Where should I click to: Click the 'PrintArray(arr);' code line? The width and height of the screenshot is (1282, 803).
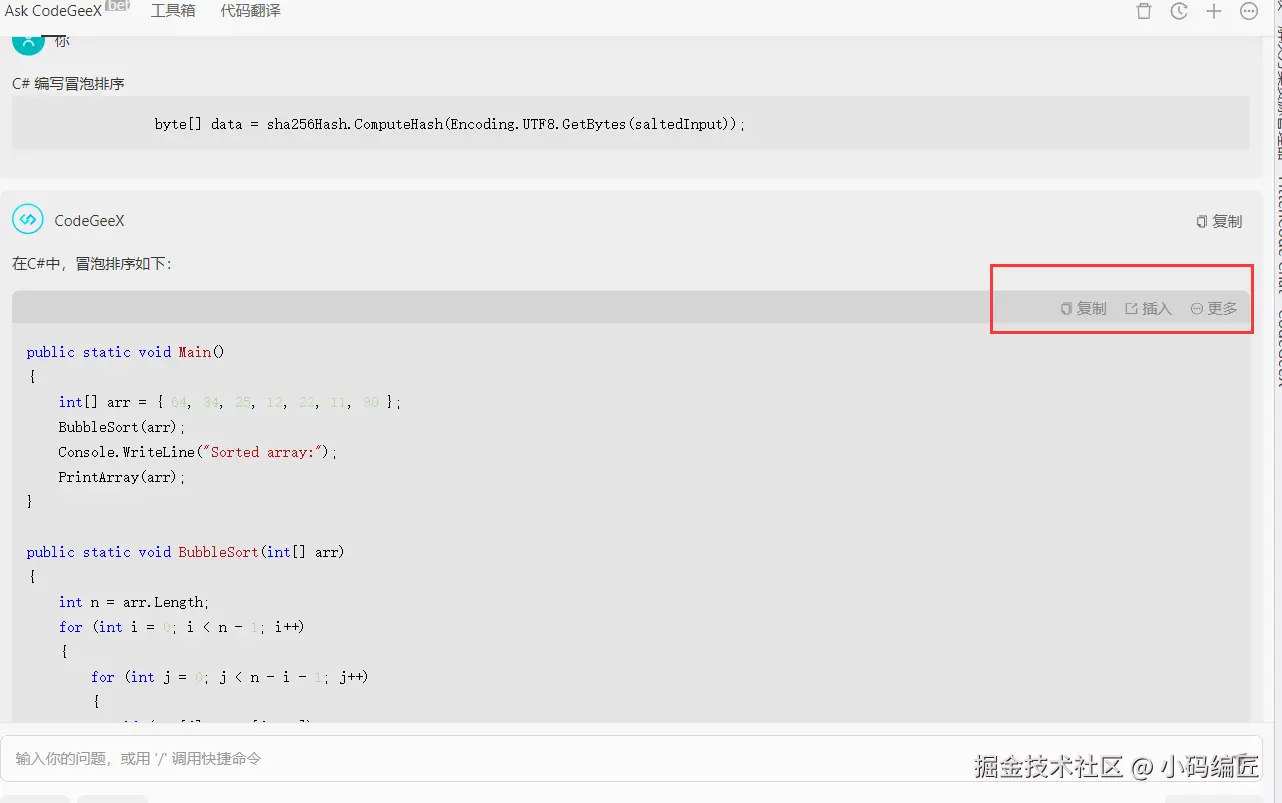pos(122,477)
